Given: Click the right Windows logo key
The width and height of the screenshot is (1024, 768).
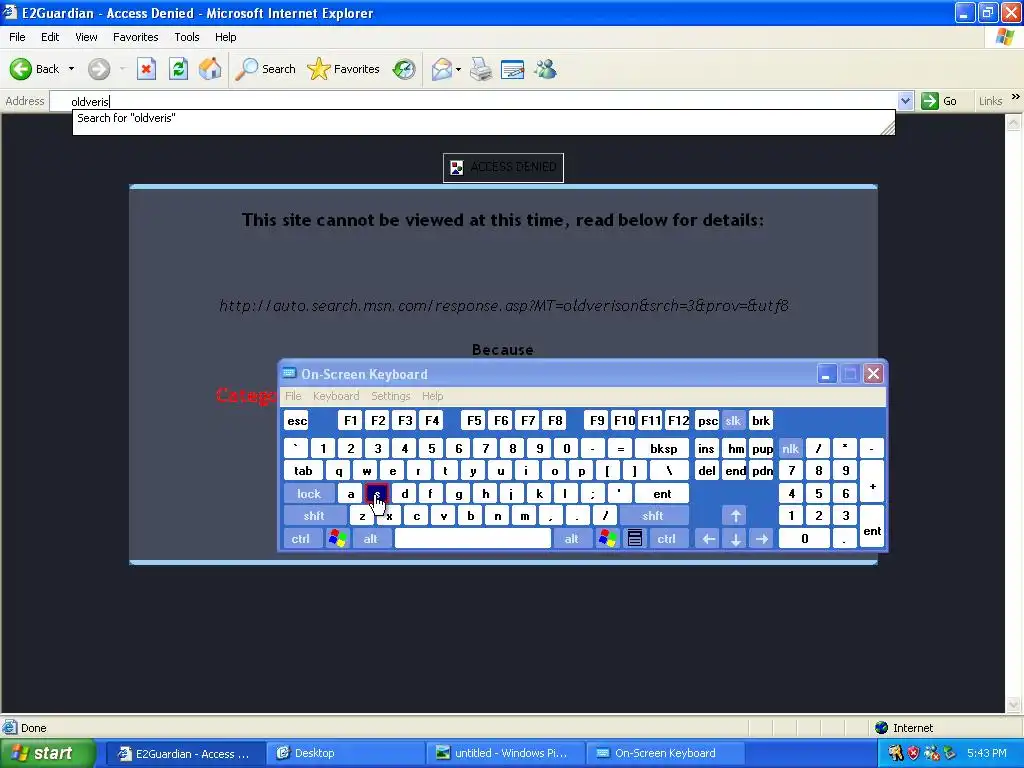Looking at the screenshot, I should click(607, 539).
